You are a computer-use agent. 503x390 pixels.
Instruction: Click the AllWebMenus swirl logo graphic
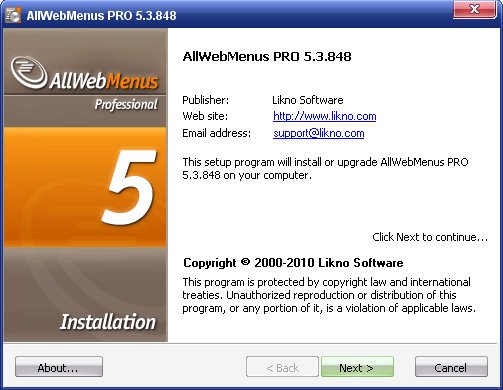coord(29,72)
